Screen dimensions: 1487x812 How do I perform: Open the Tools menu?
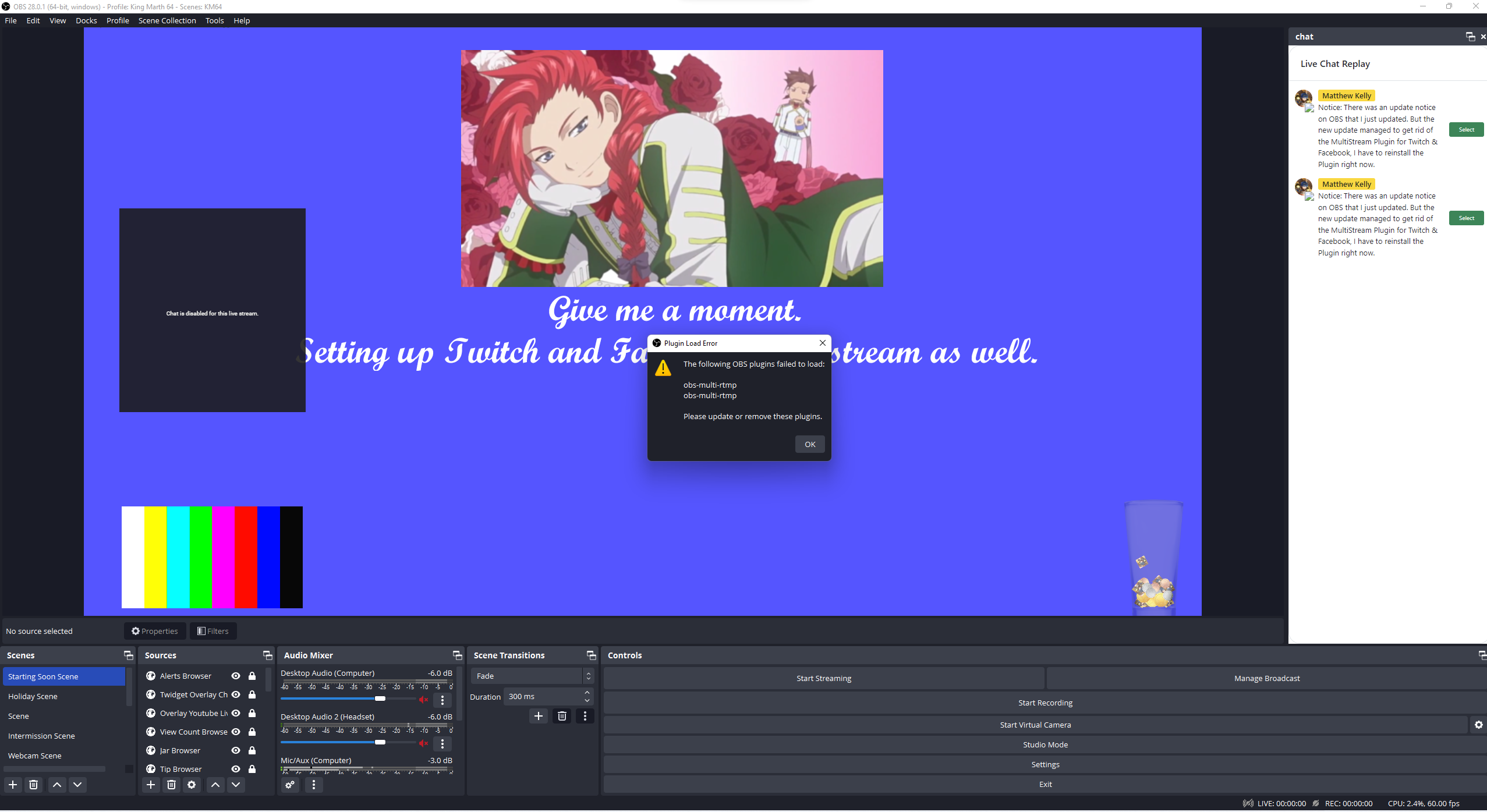214,20
